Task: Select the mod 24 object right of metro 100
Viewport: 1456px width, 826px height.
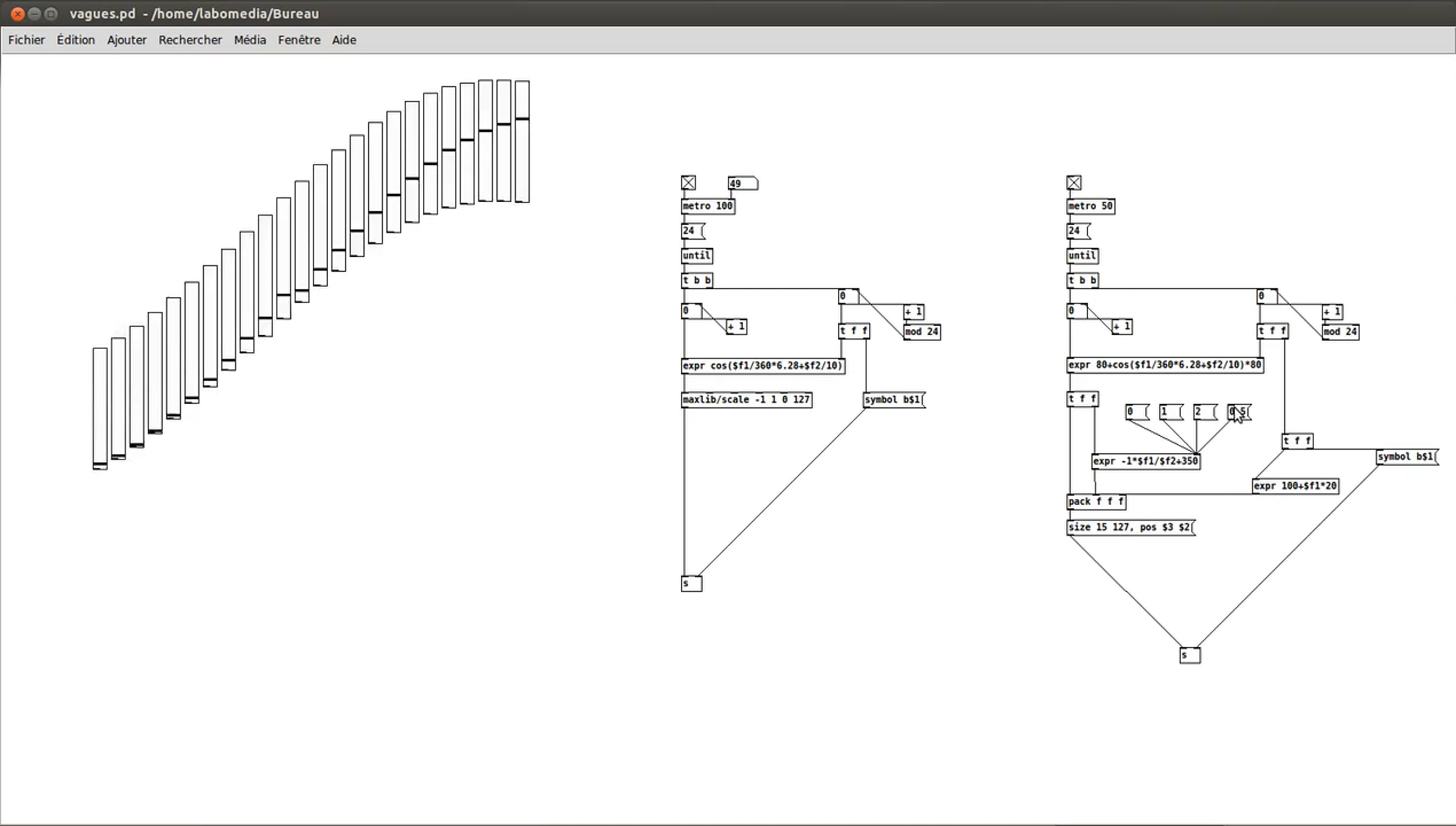Action: point(922,332)
